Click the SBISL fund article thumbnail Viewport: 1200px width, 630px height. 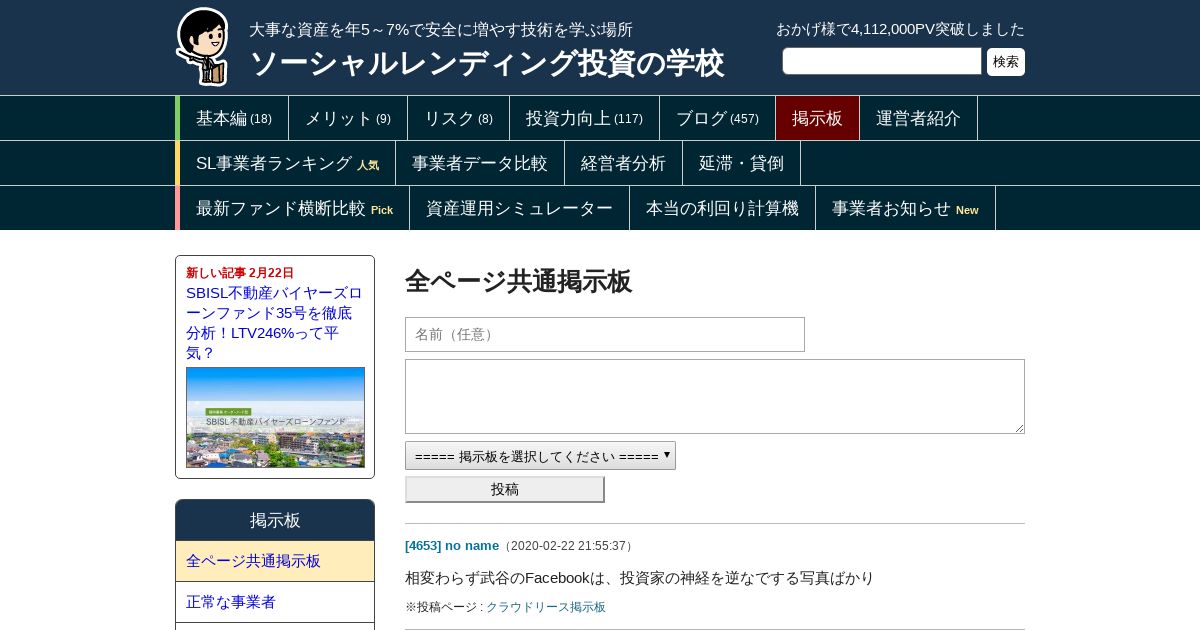[x=275, y=417]
